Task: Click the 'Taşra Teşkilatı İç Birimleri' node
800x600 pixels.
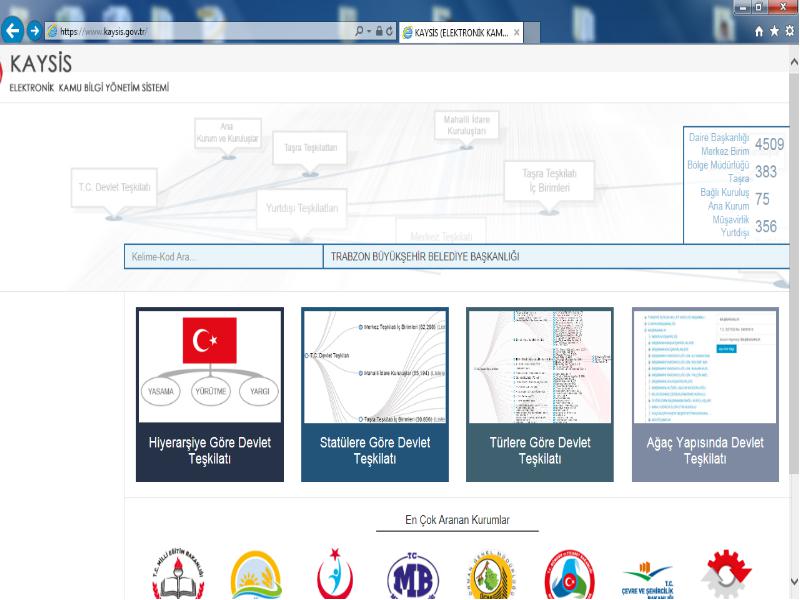Action: click(x=549, y=181)
